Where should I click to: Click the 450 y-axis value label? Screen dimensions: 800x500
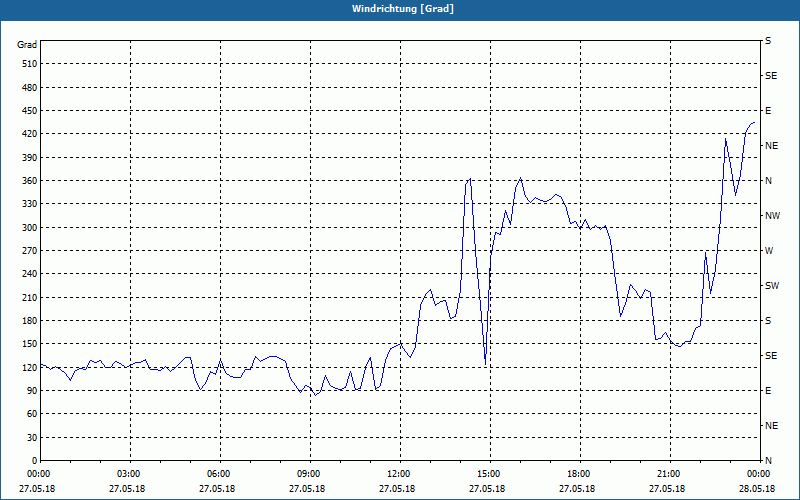point(27,111)
